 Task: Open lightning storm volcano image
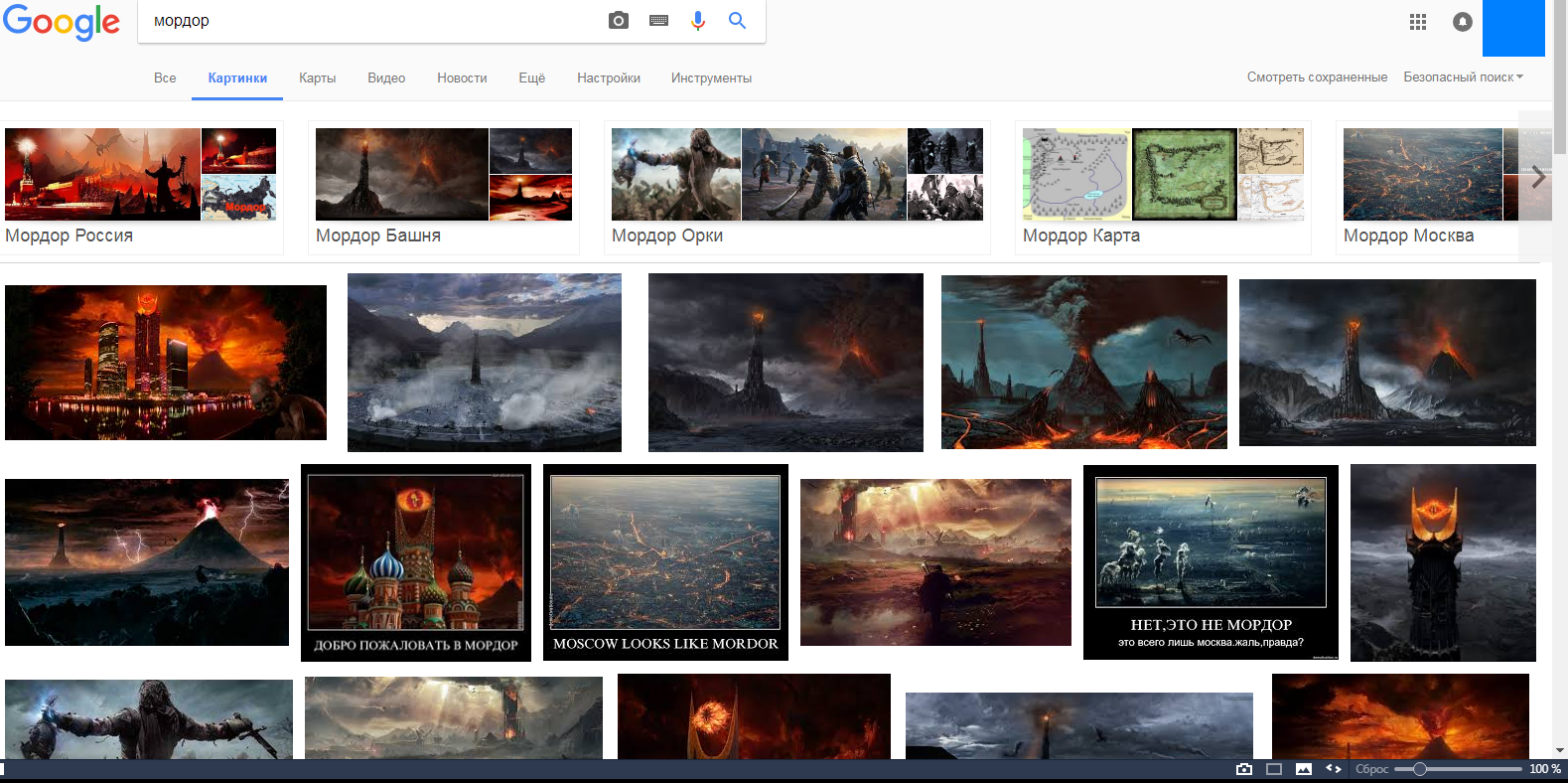(147, 562)
